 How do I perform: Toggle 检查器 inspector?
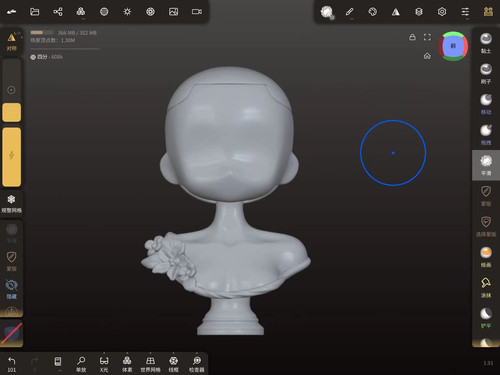(x=197, y=364)
